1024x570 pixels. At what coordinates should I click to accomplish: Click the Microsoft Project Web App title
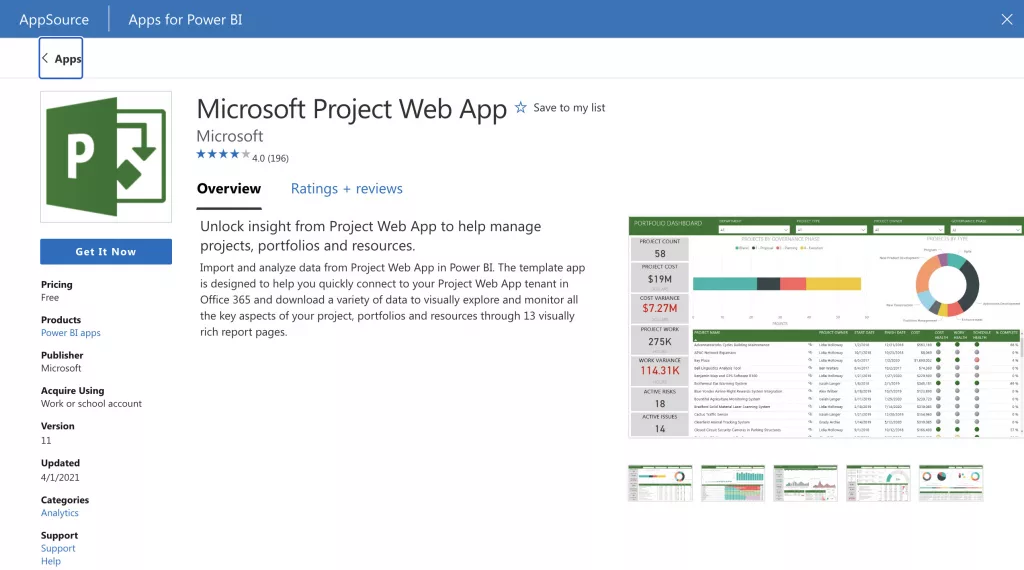351,109
